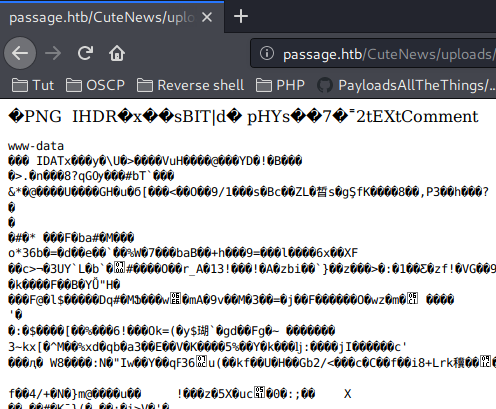Focus the URL address bar
The height and width of the screenshot is (409, 496).
tap(373, 53)
